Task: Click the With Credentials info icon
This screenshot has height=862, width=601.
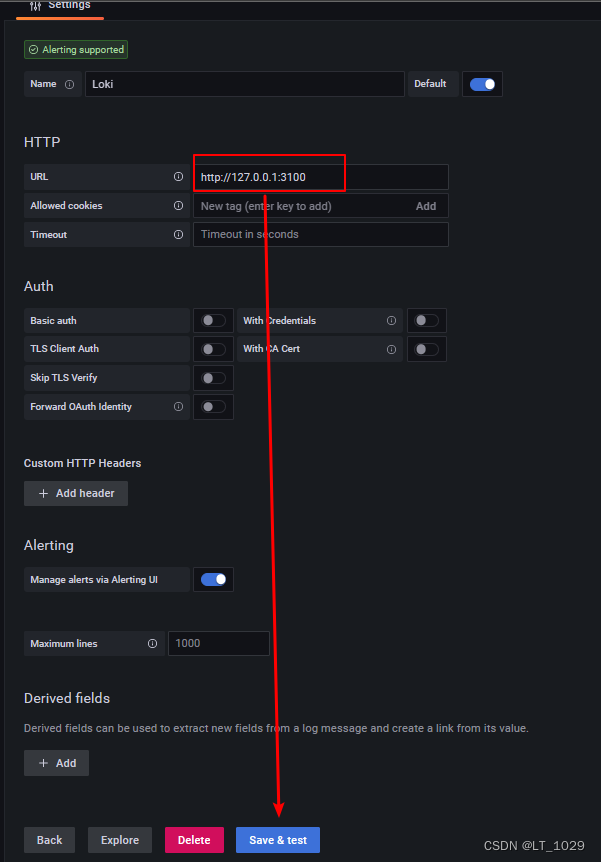Action: pos(391,320)
